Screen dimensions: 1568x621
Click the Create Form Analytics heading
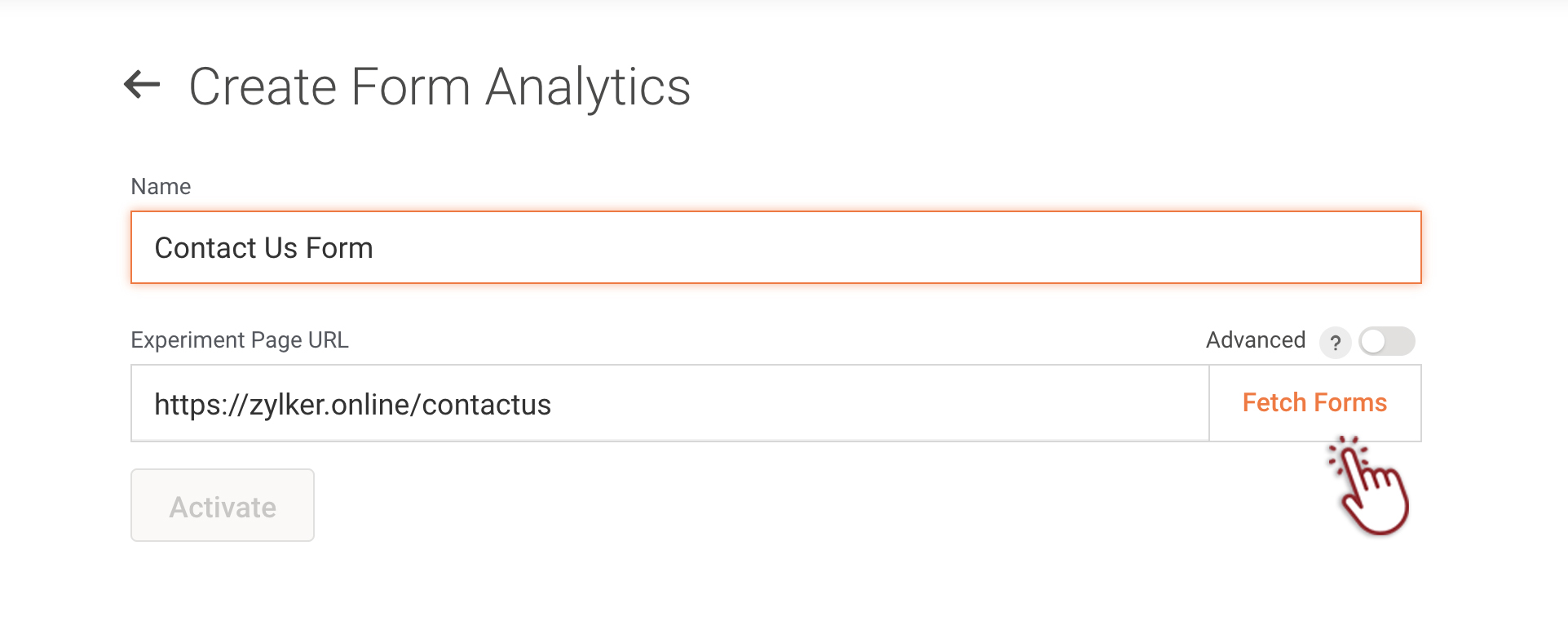click(439, 87)
